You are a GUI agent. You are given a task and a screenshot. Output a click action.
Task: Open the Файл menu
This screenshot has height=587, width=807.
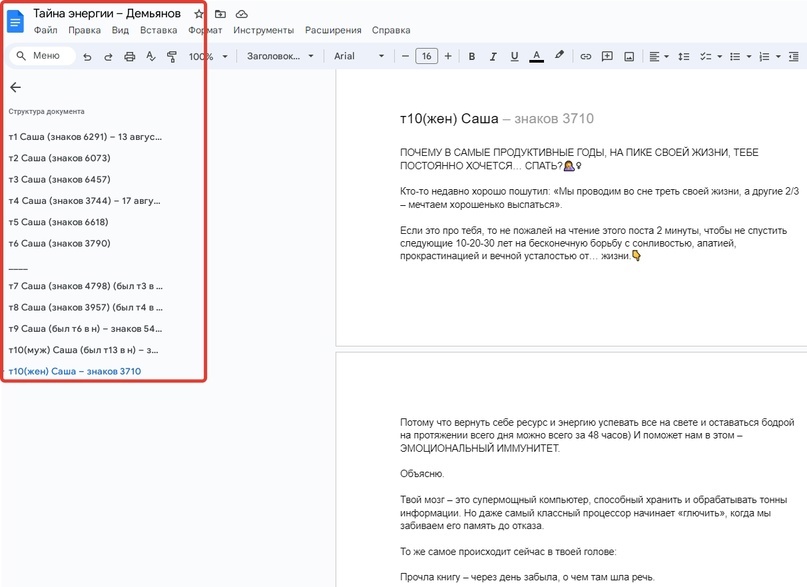coord(45,30)
